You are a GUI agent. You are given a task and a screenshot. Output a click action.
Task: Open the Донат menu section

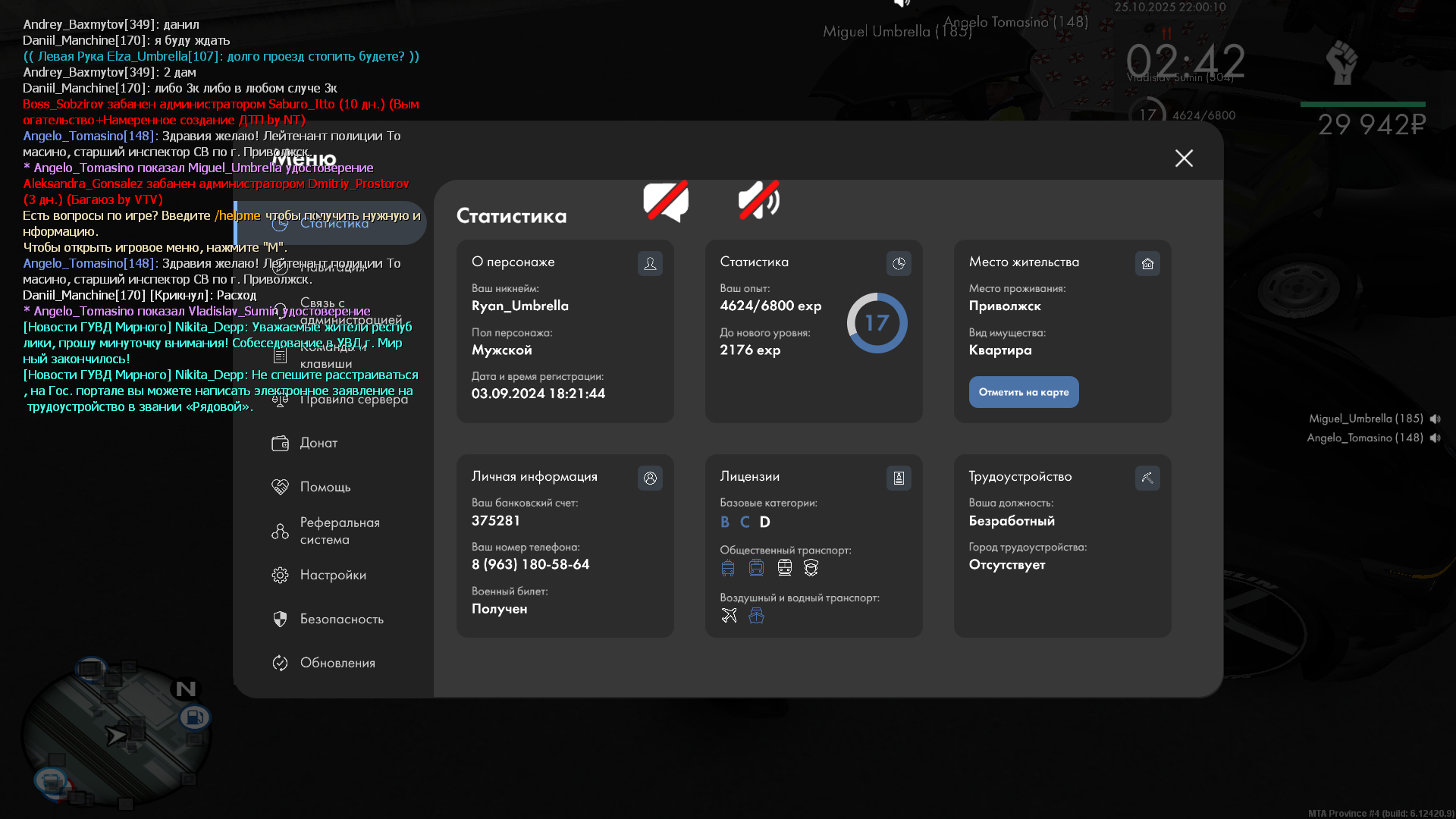(x=318, y=443)
